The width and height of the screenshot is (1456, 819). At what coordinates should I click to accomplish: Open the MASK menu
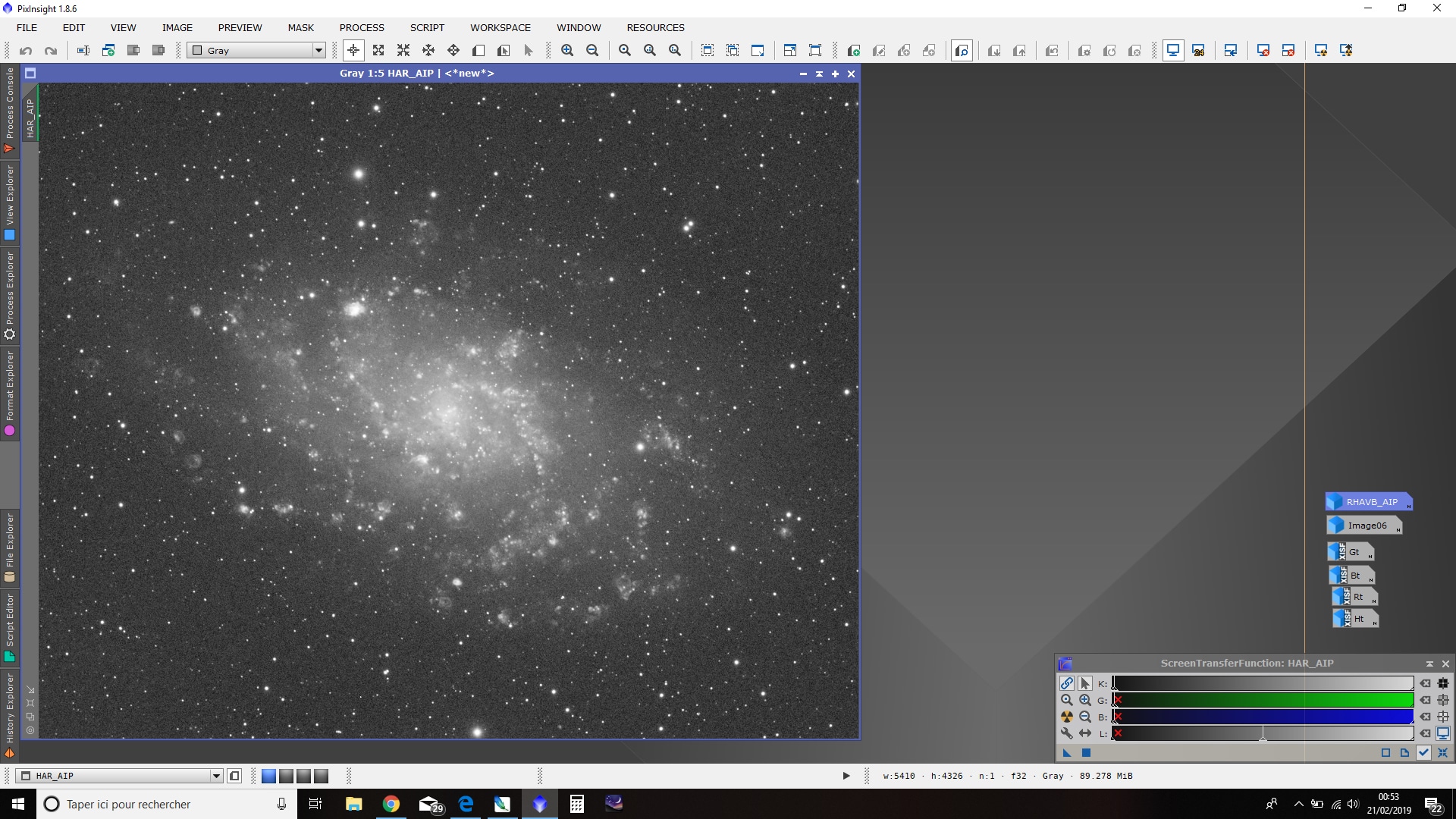(x=300, y=27)
